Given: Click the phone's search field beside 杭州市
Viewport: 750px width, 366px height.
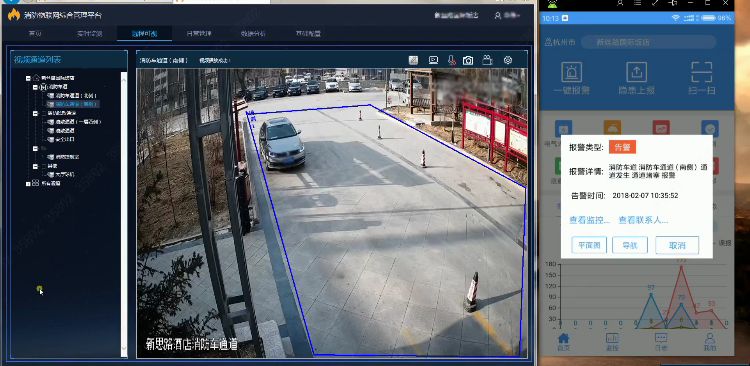Looking at the screenshot, I should click(x=649, y=42).
